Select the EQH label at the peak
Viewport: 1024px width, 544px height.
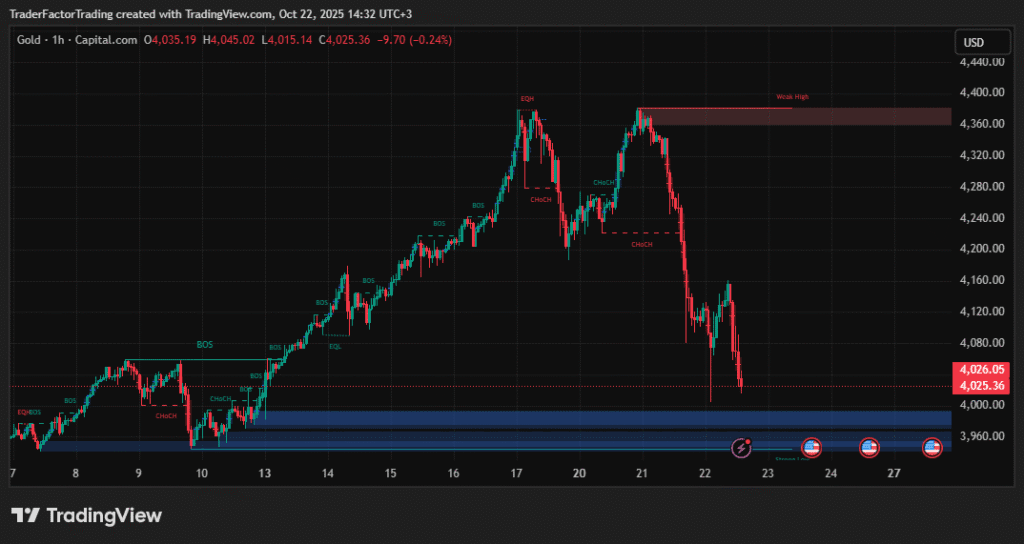(527, 98)
